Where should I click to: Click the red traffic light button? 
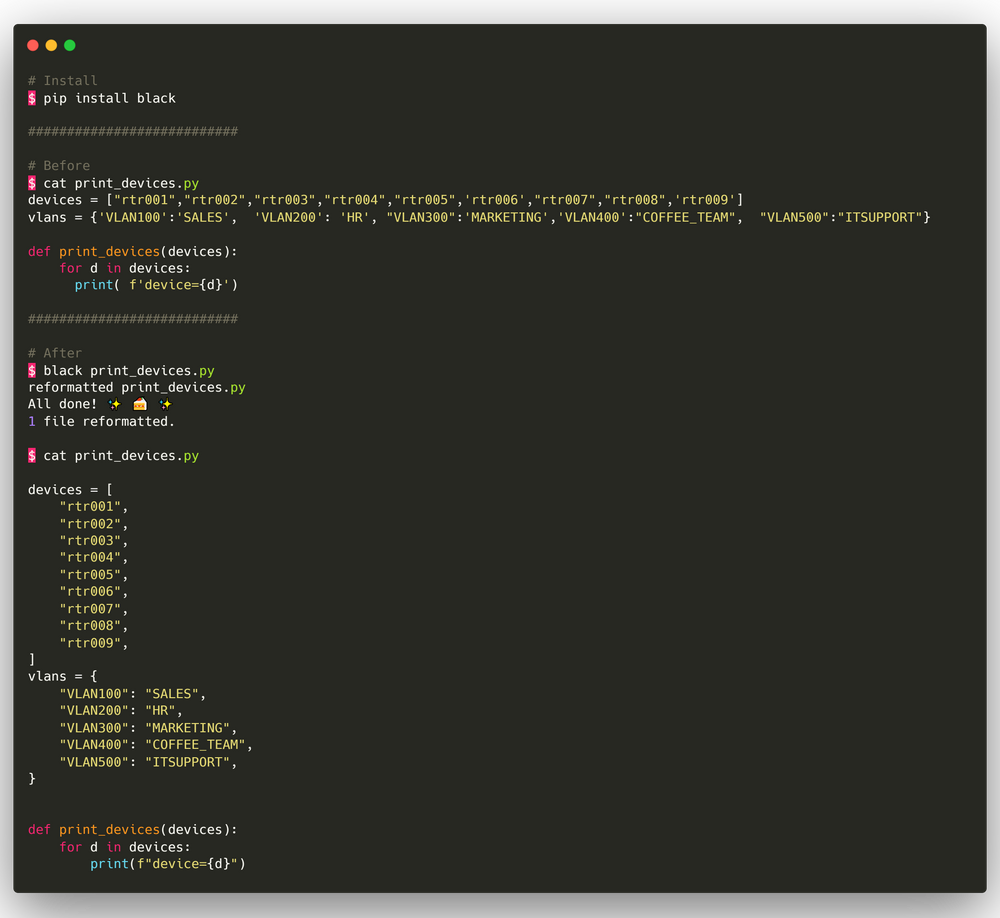[33, 45]
